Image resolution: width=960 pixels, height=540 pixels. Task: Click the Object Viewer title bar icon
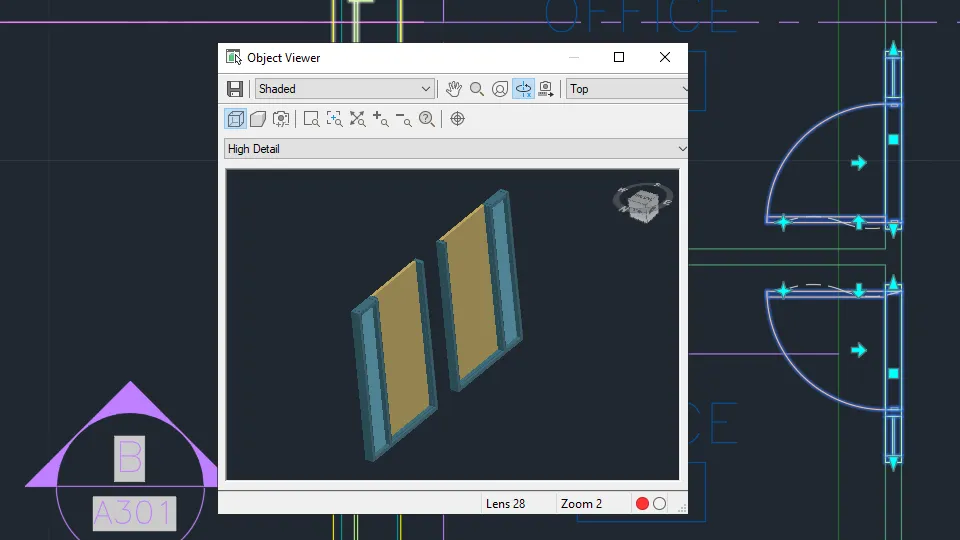click(x=233, y=57)
